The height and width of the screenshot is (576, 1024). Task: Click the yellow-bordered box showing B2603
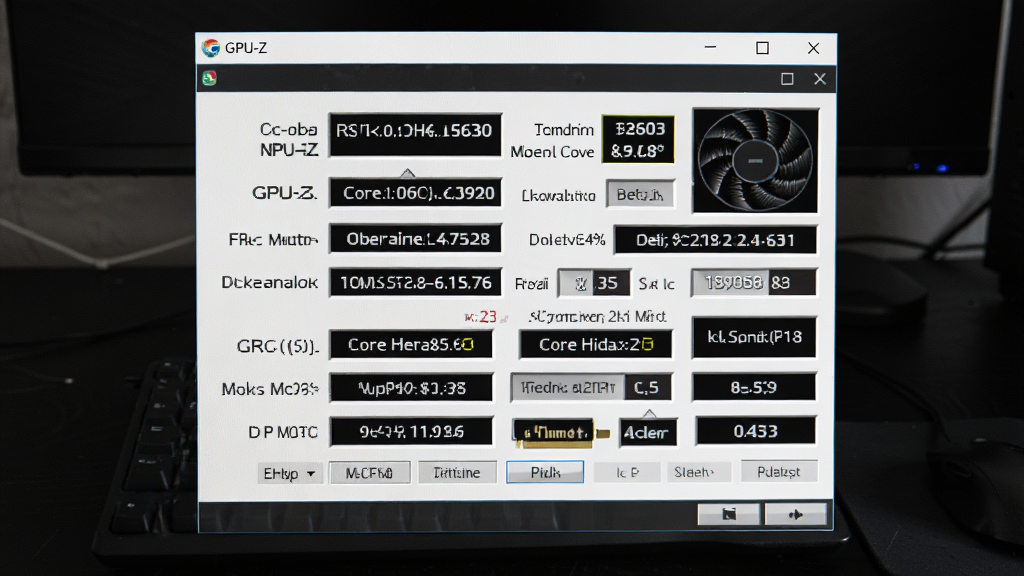(638, 139)
